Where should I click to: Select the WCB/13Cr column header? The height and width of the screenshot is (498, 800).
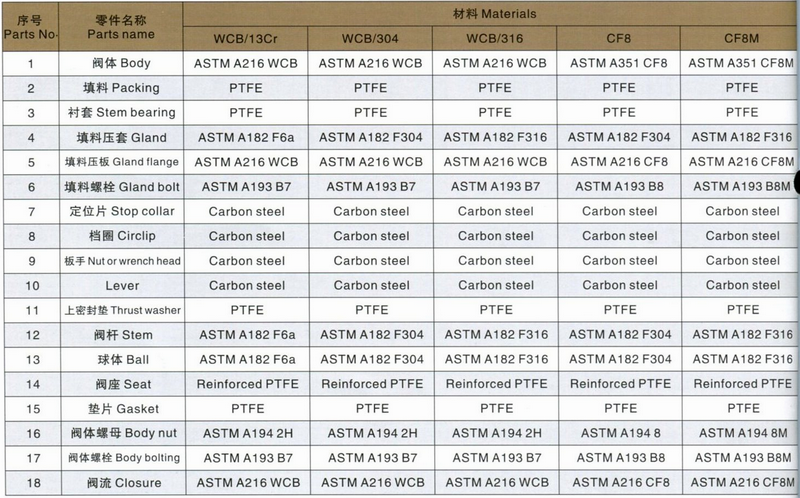click(246, 40)
